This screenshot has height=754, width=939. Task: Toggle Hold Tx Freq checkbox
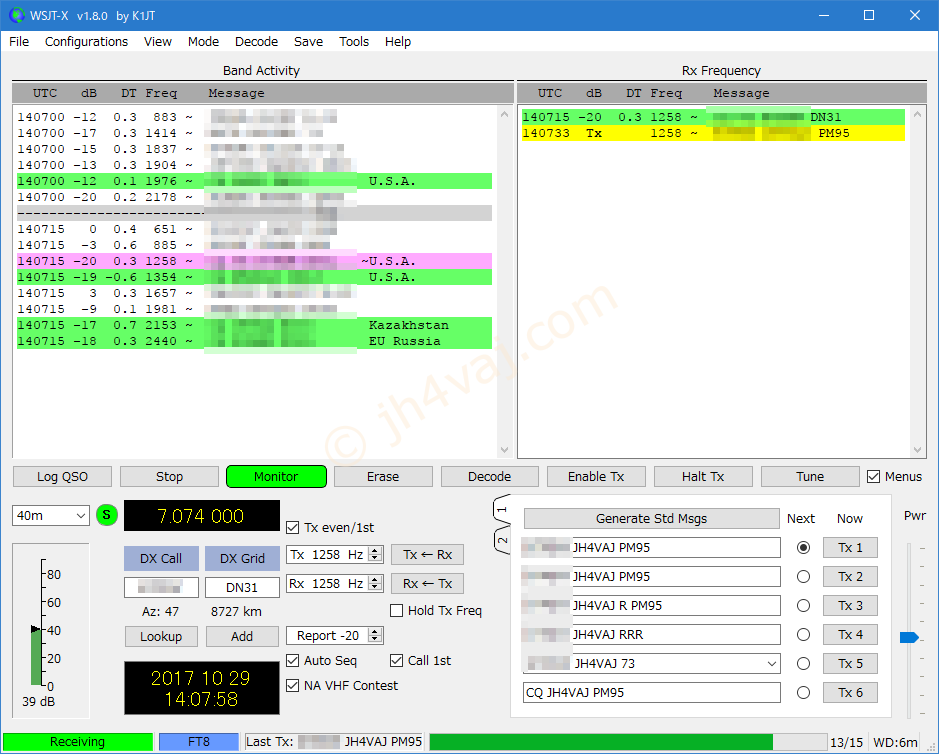click(396, 611)
